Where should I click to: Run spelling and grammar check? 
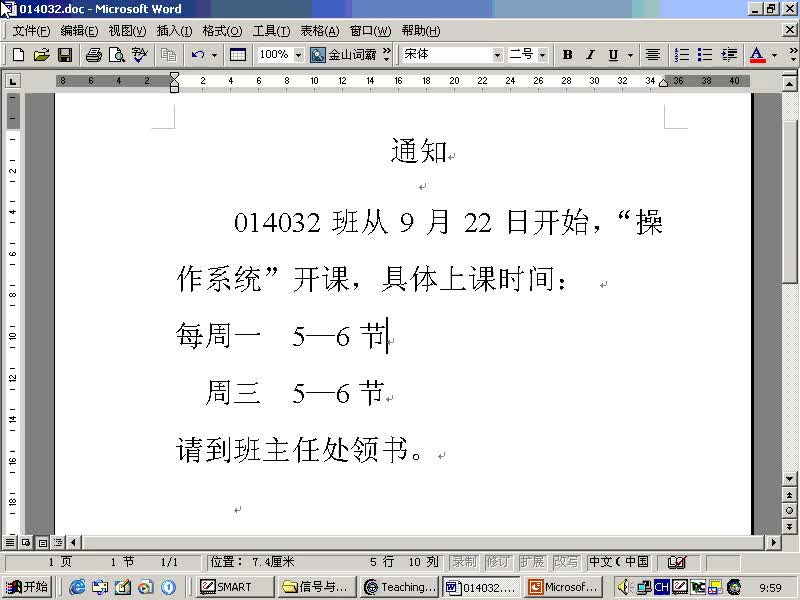(140, 55)
